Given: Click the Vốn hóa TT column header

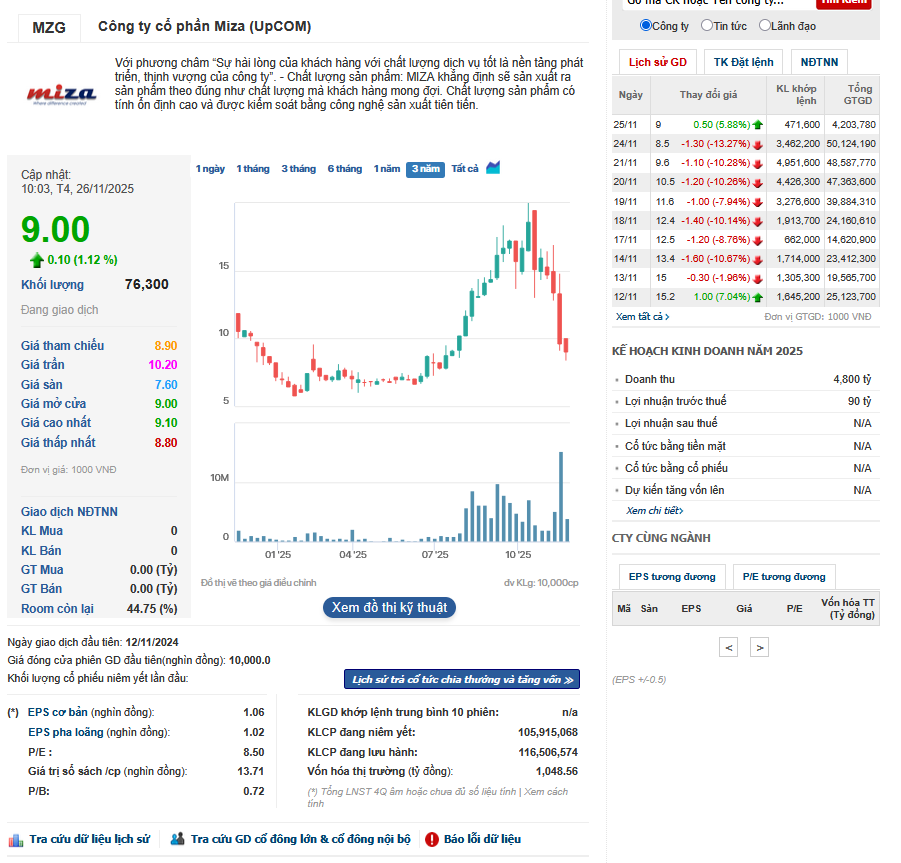Looking at the screenshot, I should pyautogui.click(x=848, y=608).
